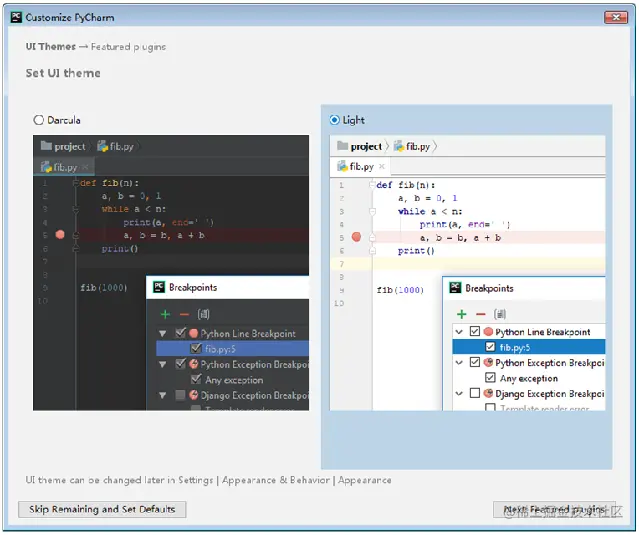The width and height of the screenshot is (639, 535).
Task: Collapse Django Exception Breakpoint in Darcula preview
Action: coord(163,395)
